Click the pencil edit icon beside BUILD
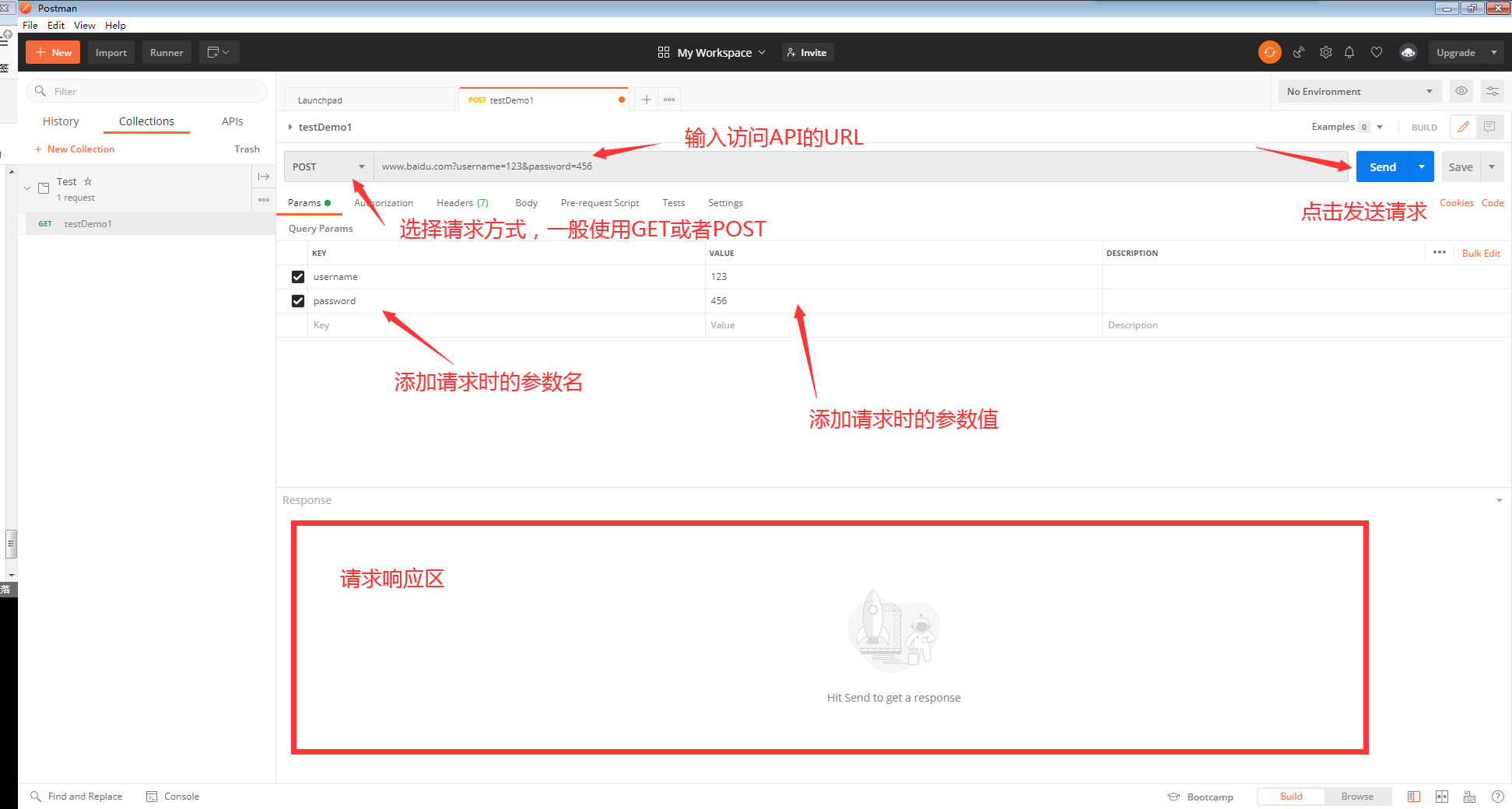 click(1464, 127)
